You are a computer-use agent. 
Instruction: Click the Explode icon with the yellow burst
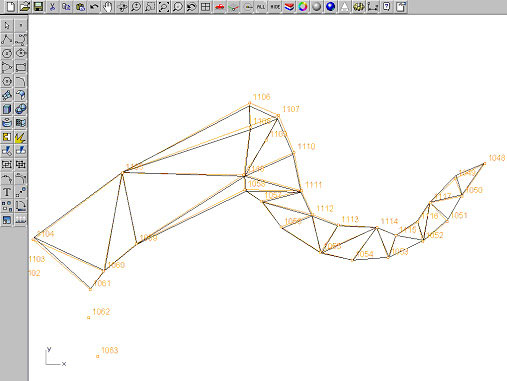pos(21,137)
